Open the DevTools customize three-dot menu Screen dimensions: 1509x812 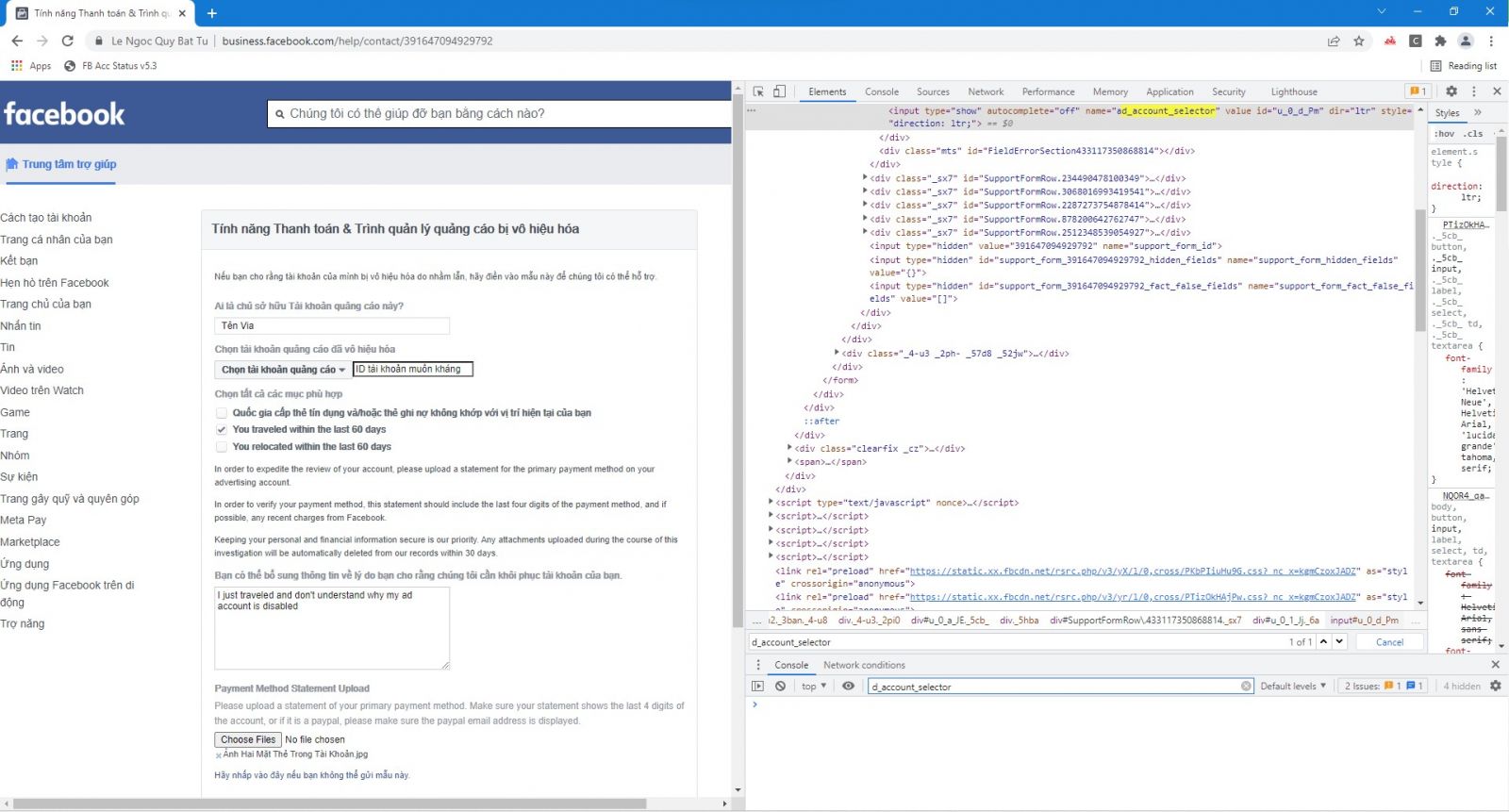pyautogui.click(x=1474, y=91)
